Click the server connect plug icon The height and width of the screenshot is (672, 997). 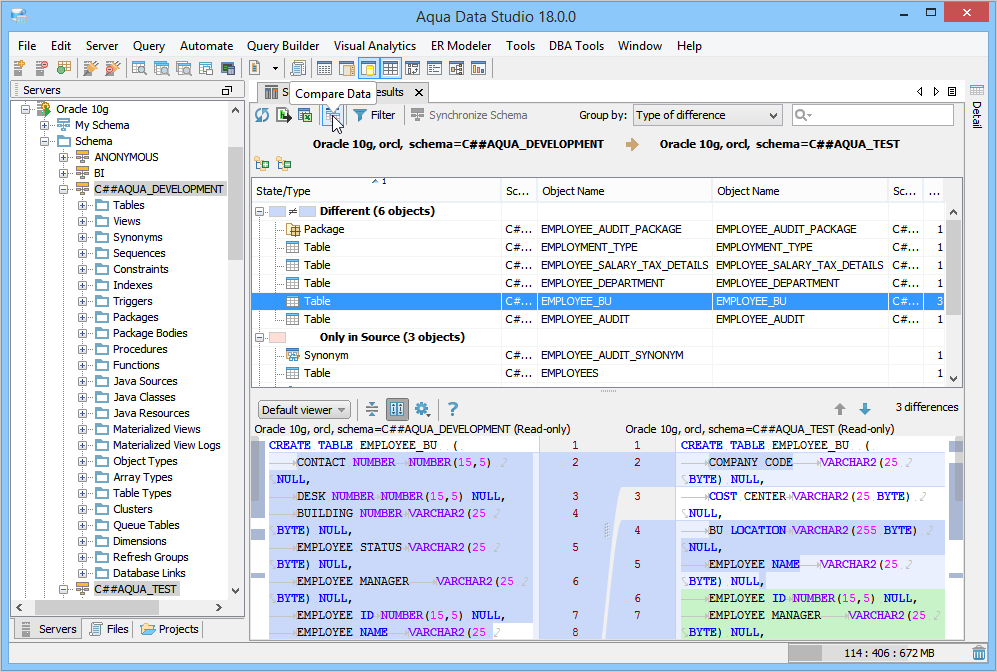coord(90,67)
